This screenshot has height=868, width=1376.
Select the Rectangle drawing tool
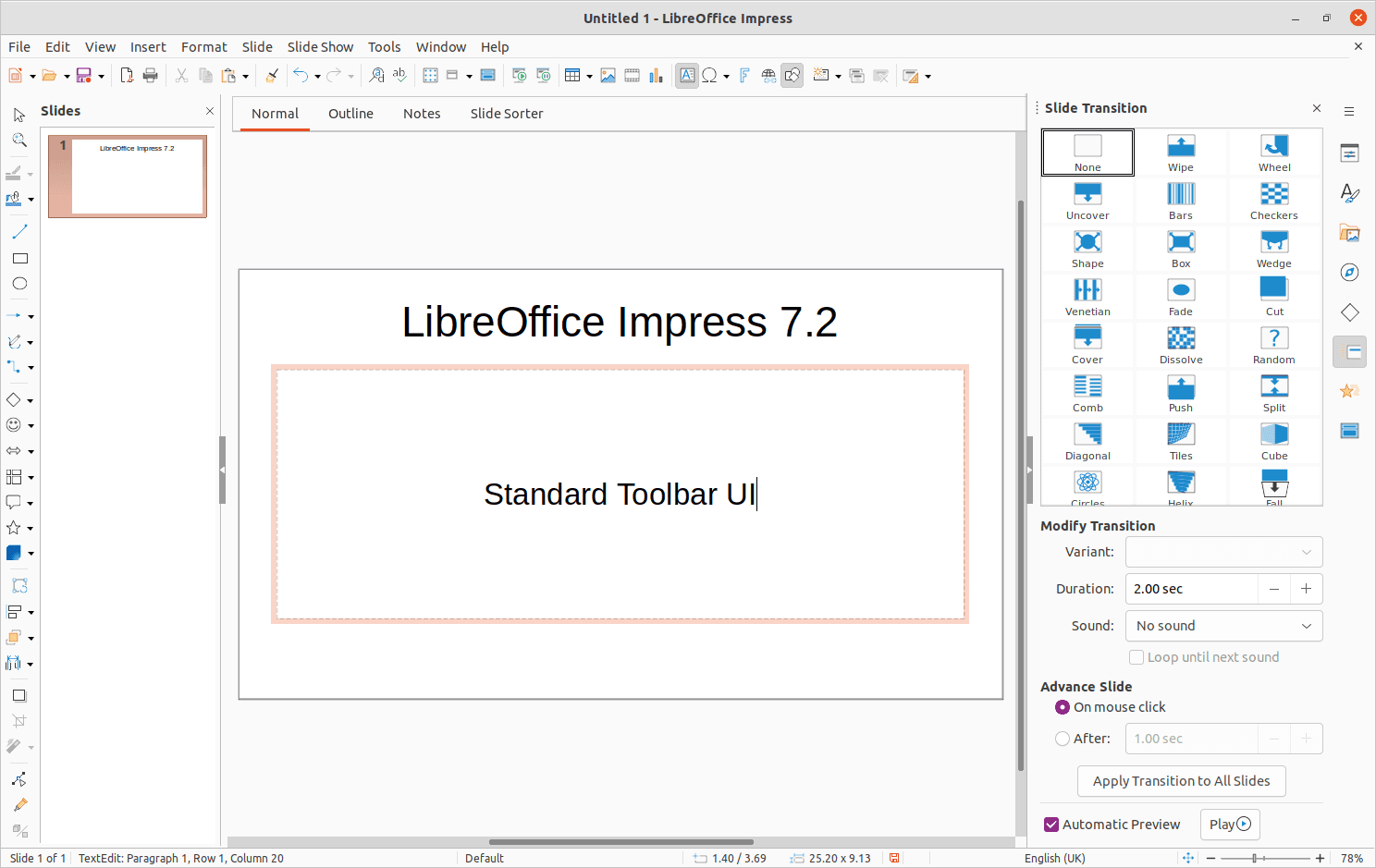(19, 258)
